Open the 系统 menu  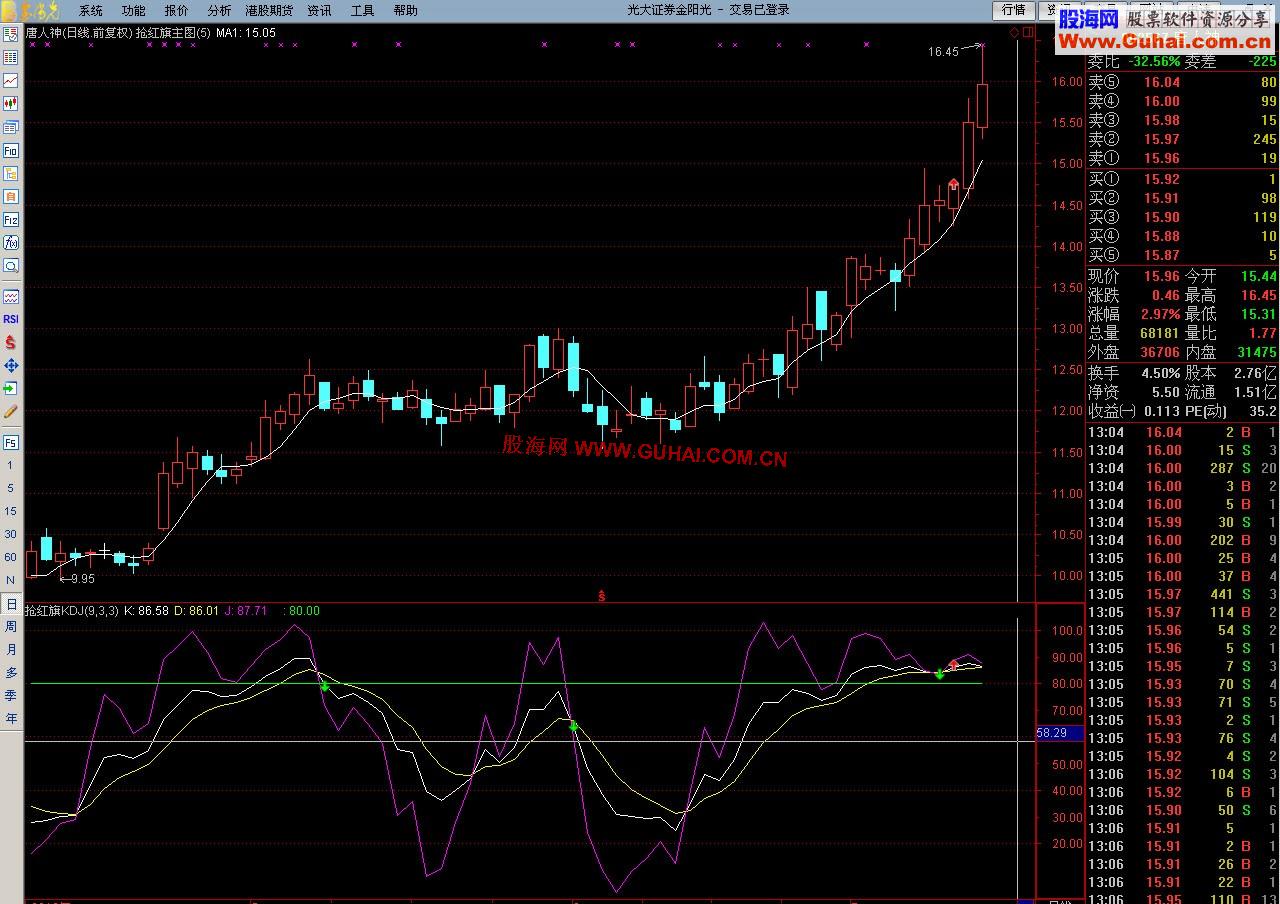90,10
